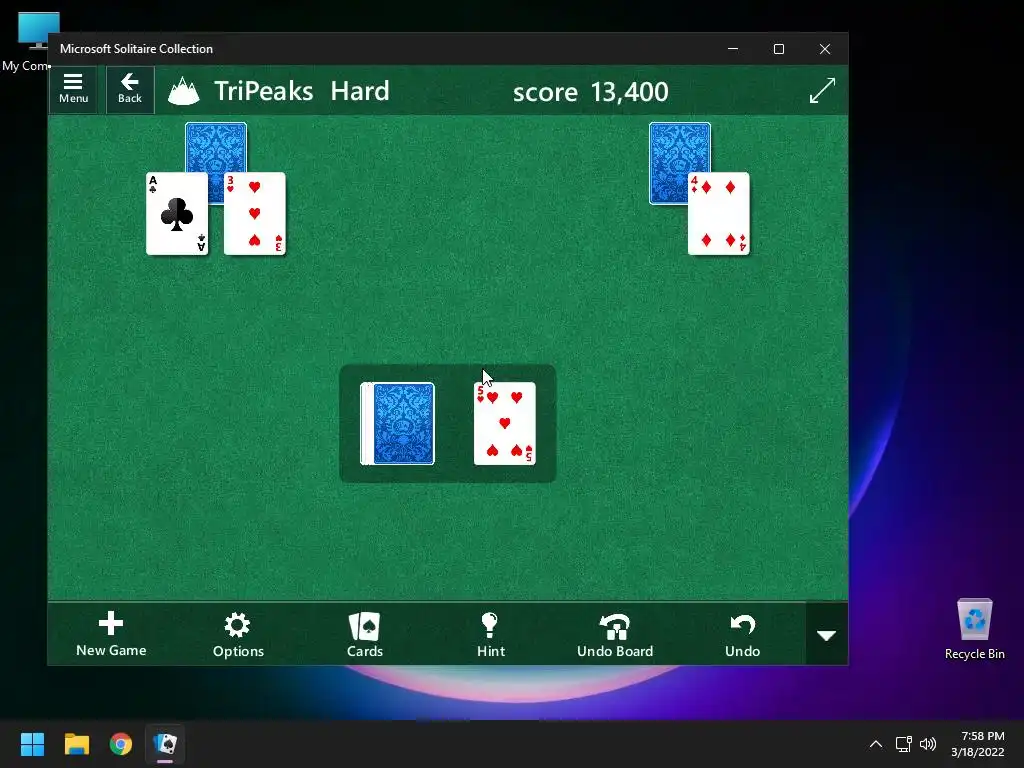Select the 3 of hearts card
Image resolution: width=1024 pixels, height=768 pixels.
click(255, 214)
